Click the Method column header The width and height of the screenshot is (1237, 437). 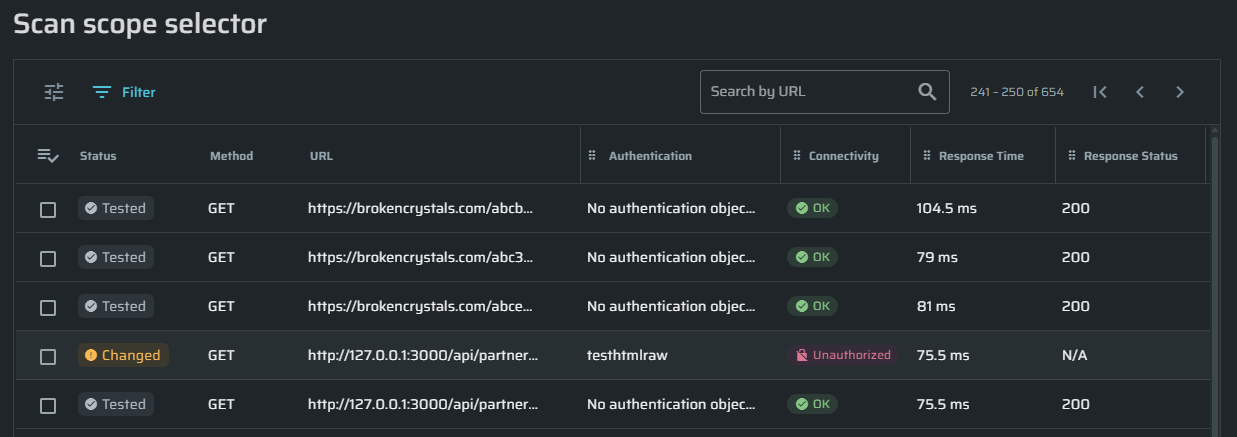231,156
